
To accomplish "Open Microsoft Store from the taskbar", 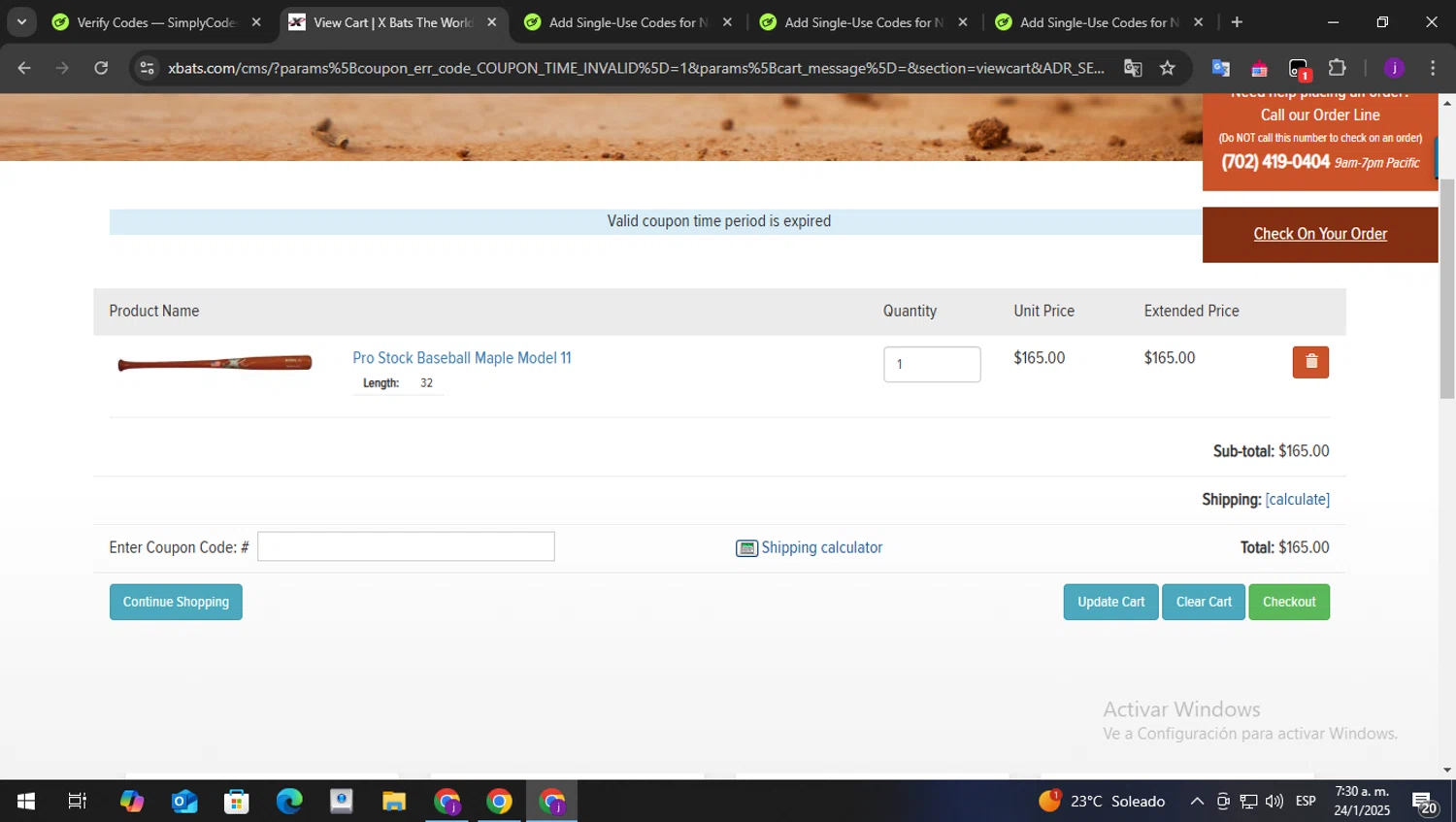I will [x=237, y=801].
